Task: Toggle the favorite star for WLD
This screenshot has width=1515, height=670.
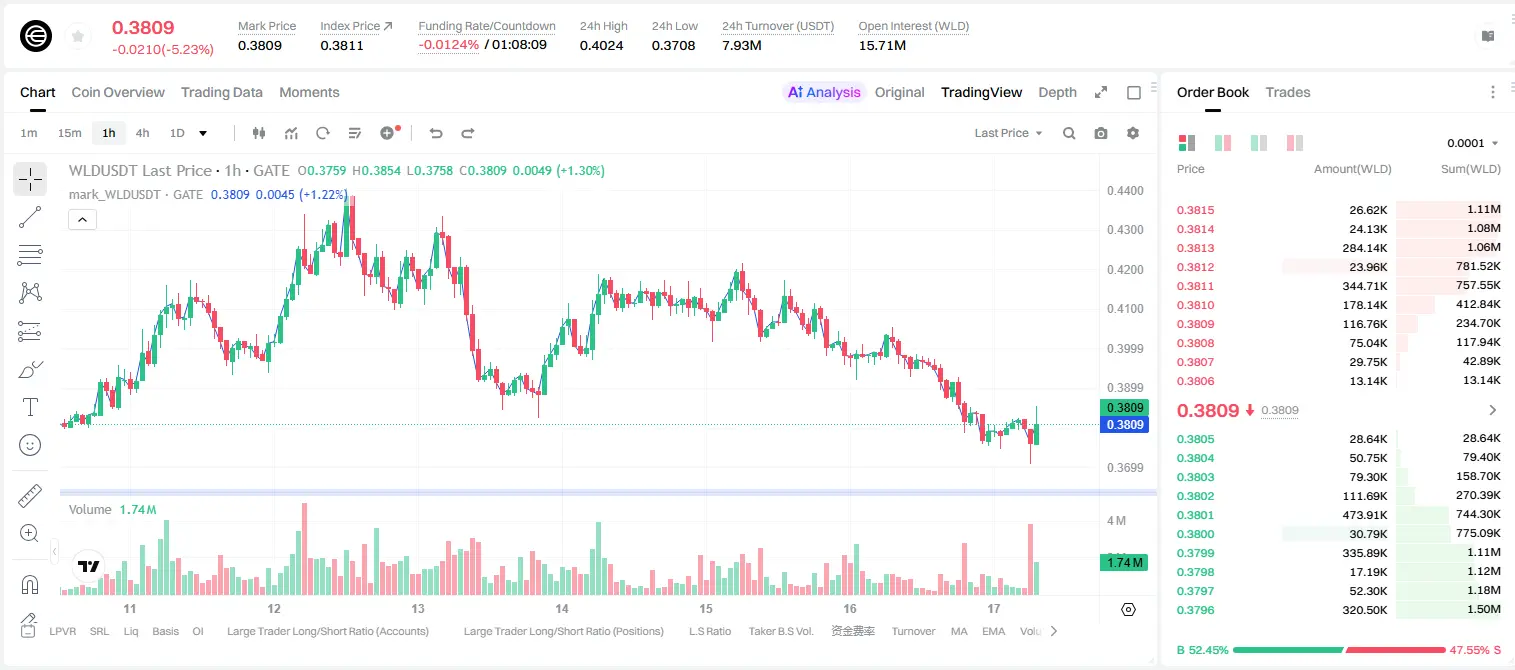Action: click(78, 36)
